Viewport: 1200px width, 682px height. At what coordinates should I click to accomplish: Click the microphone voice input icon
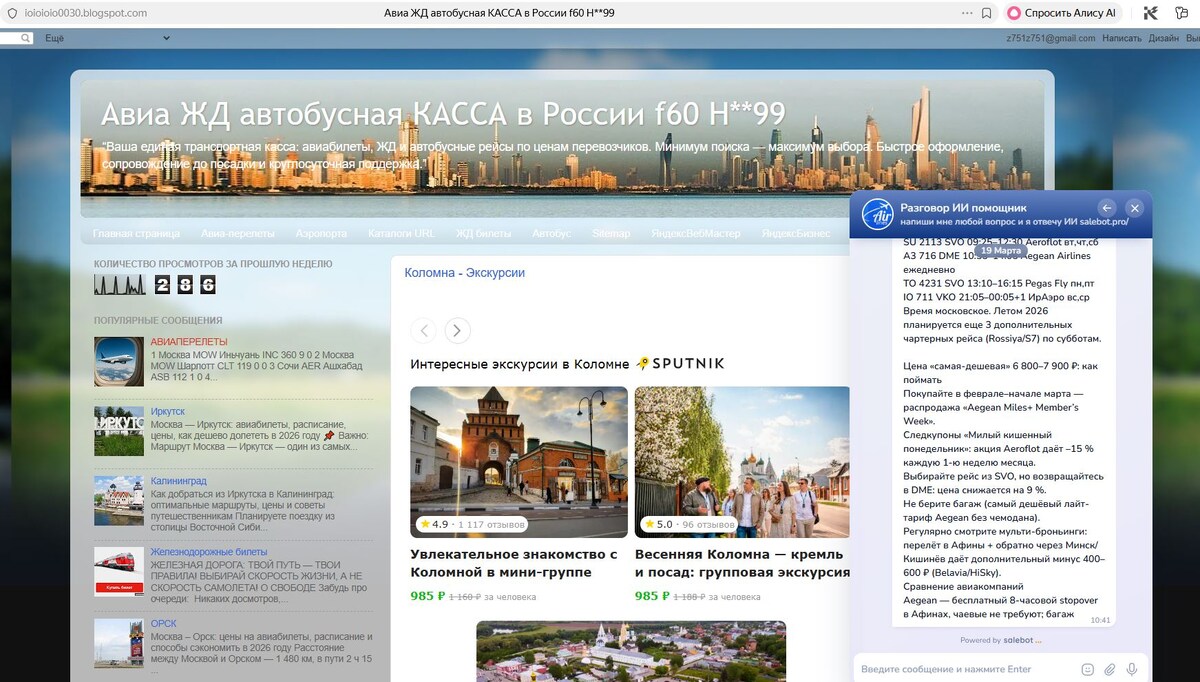1132,669
